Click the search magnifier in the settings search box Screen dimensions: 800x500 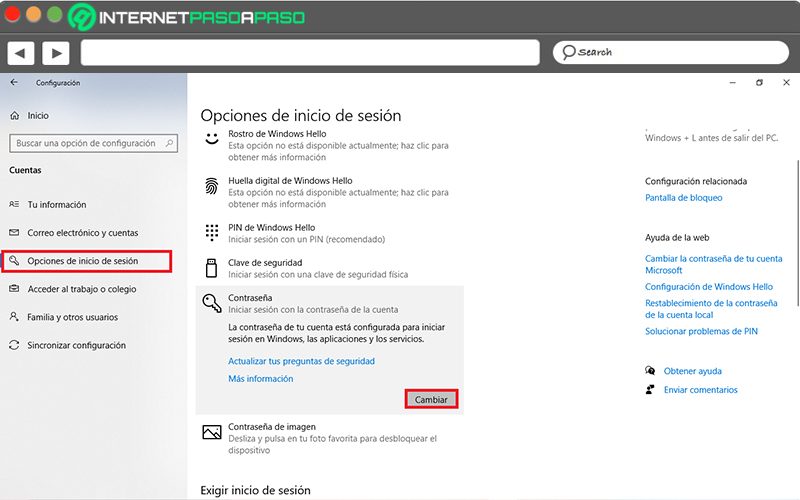coord(169,143)
